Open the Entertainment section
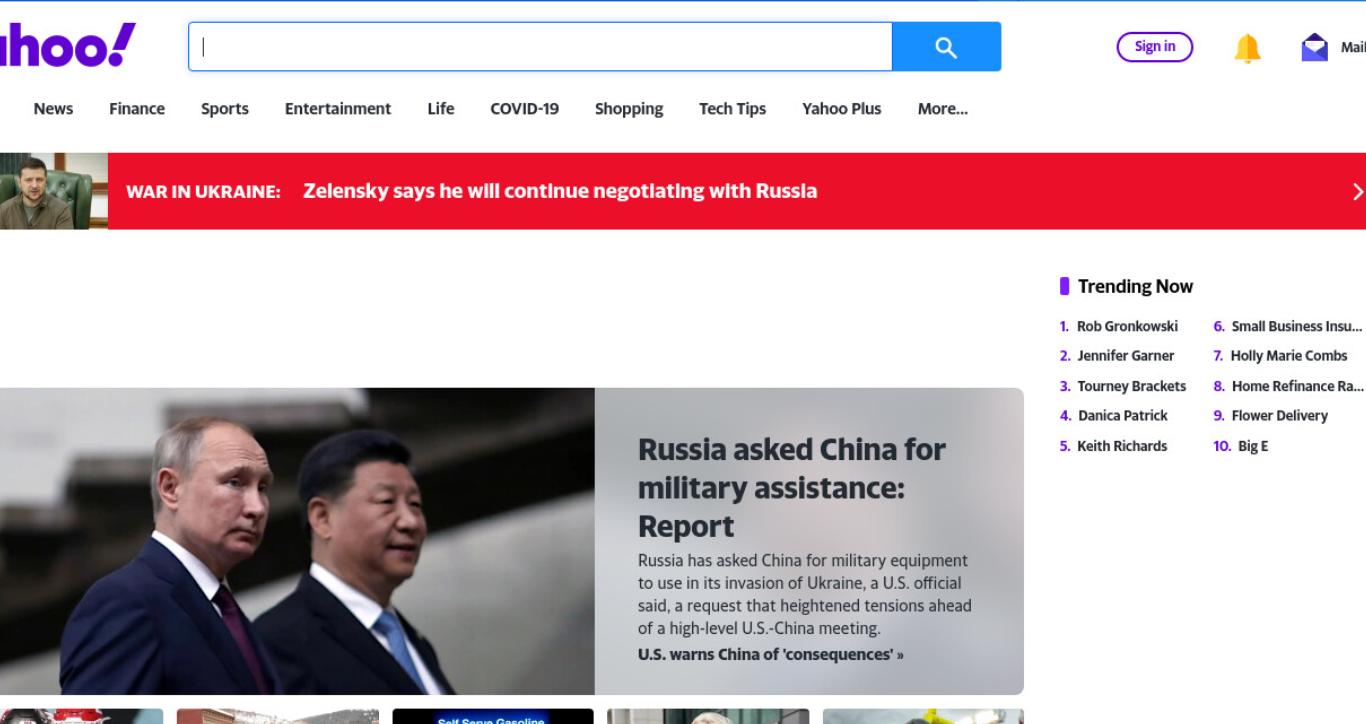1366x724 pixels. pos(338,109)
